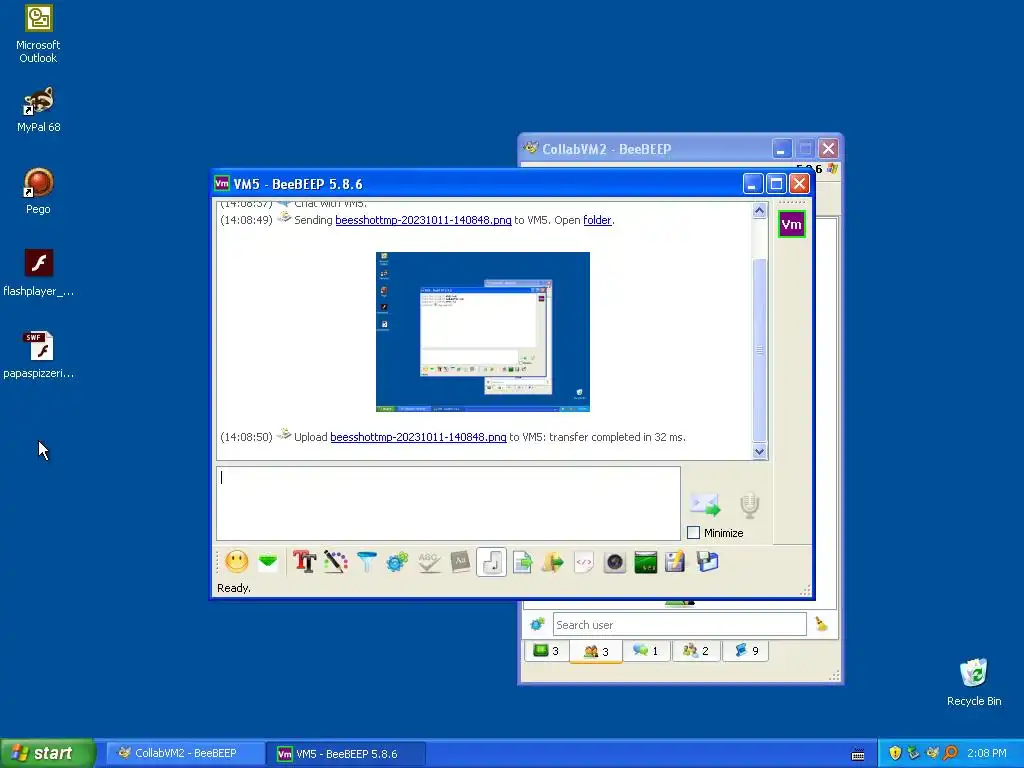Select the users tab showing 3
Image resolution: width=1024 pixels, height=768 pixels.
(x=596, y=651)
